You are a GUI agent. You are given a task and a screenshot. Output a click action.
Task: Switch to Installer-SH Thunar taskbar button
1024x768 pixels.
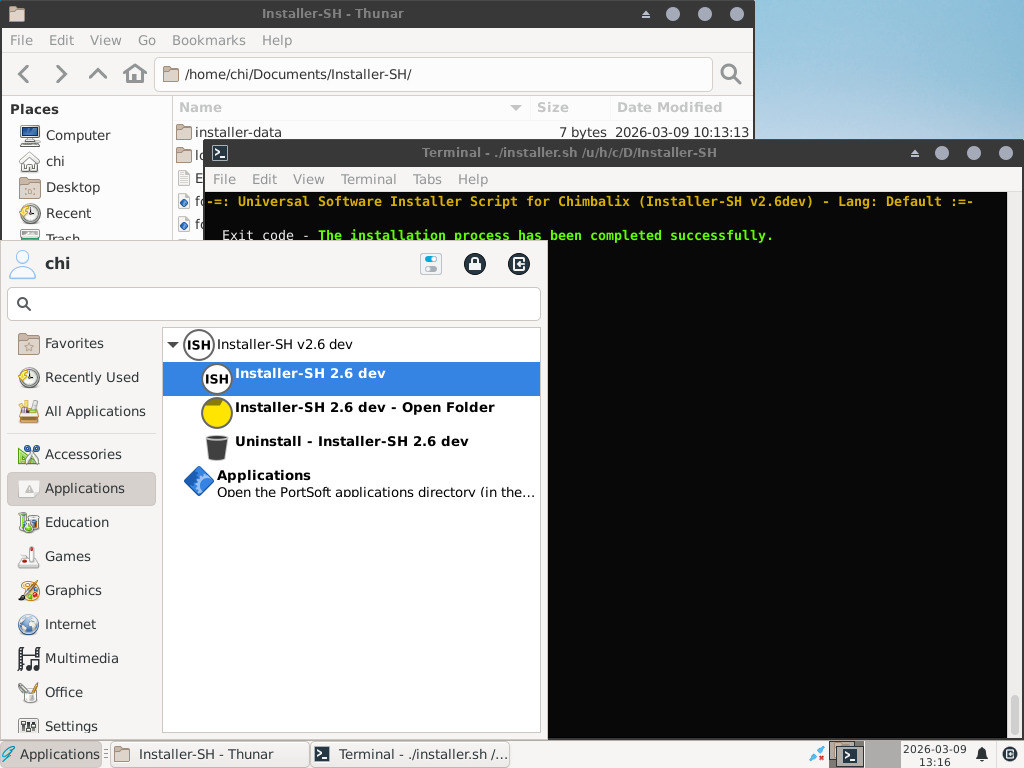pos(206,754)
